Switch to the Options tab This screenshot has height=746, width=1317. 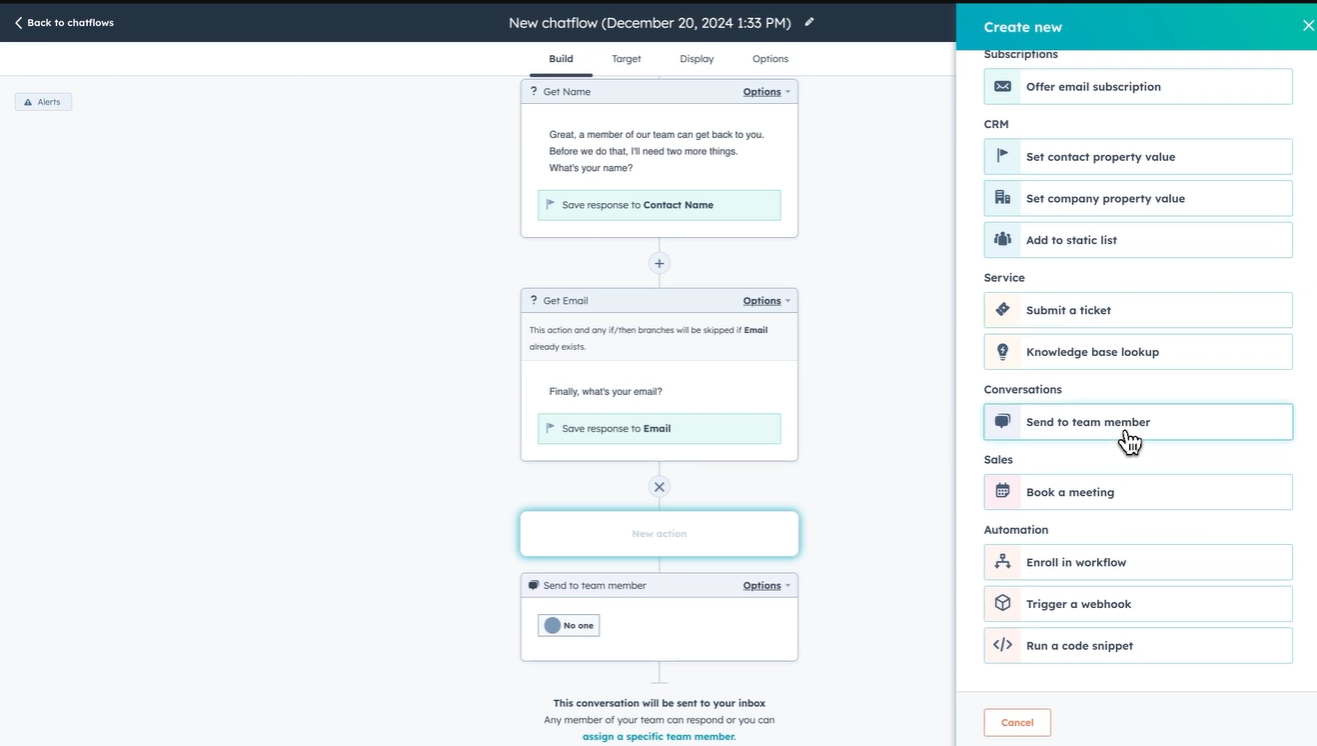(770, 59)
